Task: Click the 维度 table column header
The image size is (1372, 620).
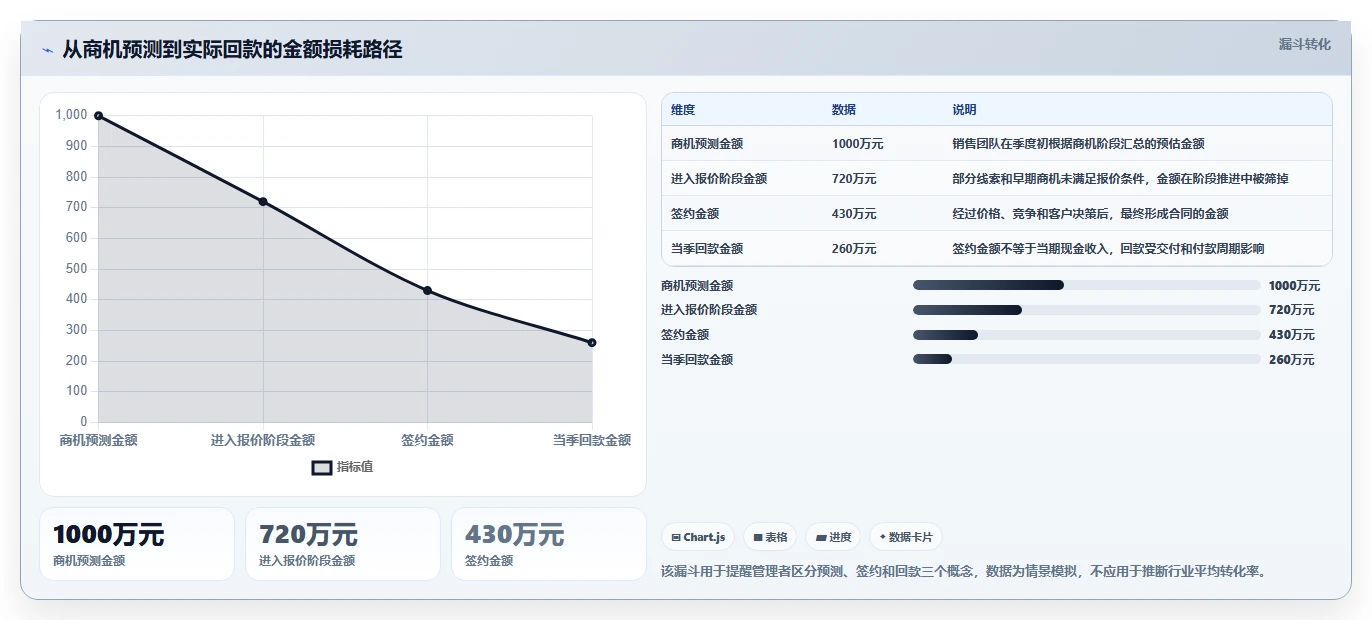Action: (x=683, y=110)
